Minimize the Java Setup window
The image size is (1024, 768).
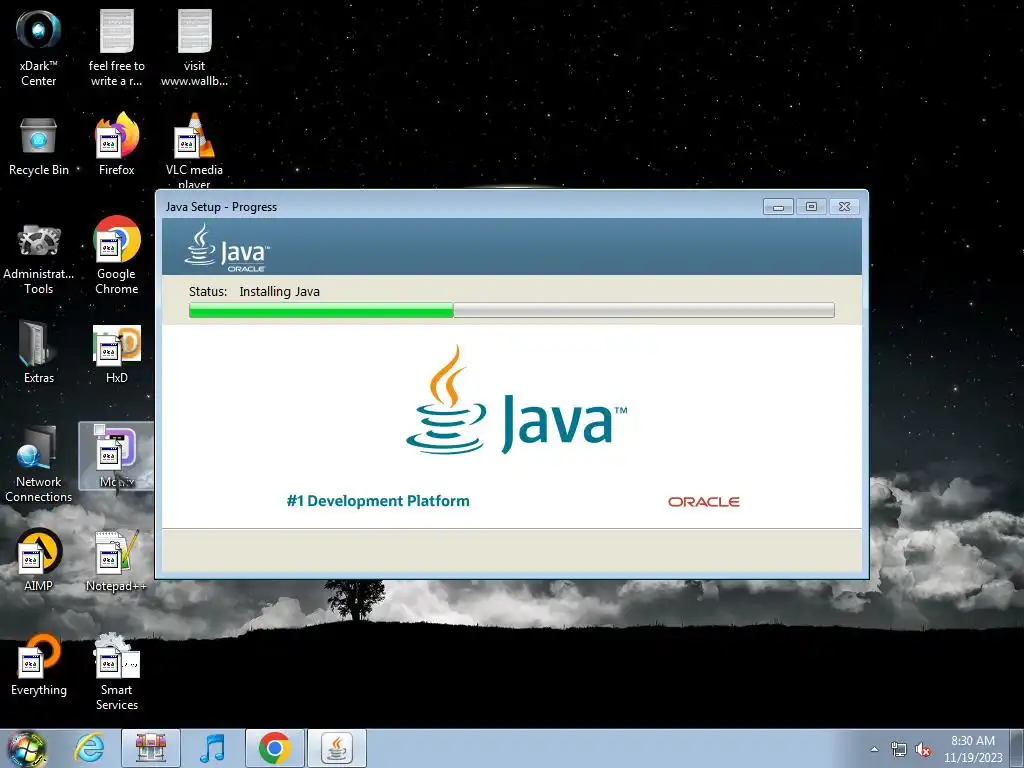(778, 206)
